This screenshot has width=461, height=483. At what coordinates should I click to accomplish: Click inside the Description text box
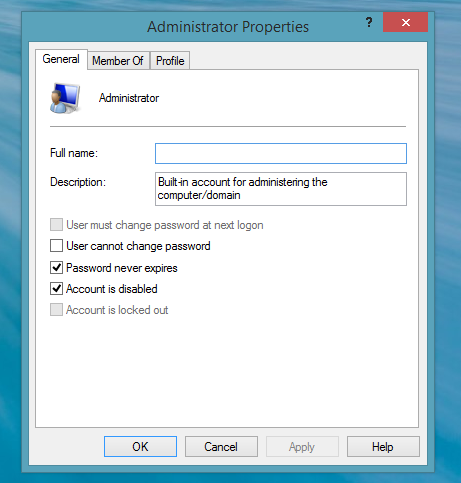281,189
